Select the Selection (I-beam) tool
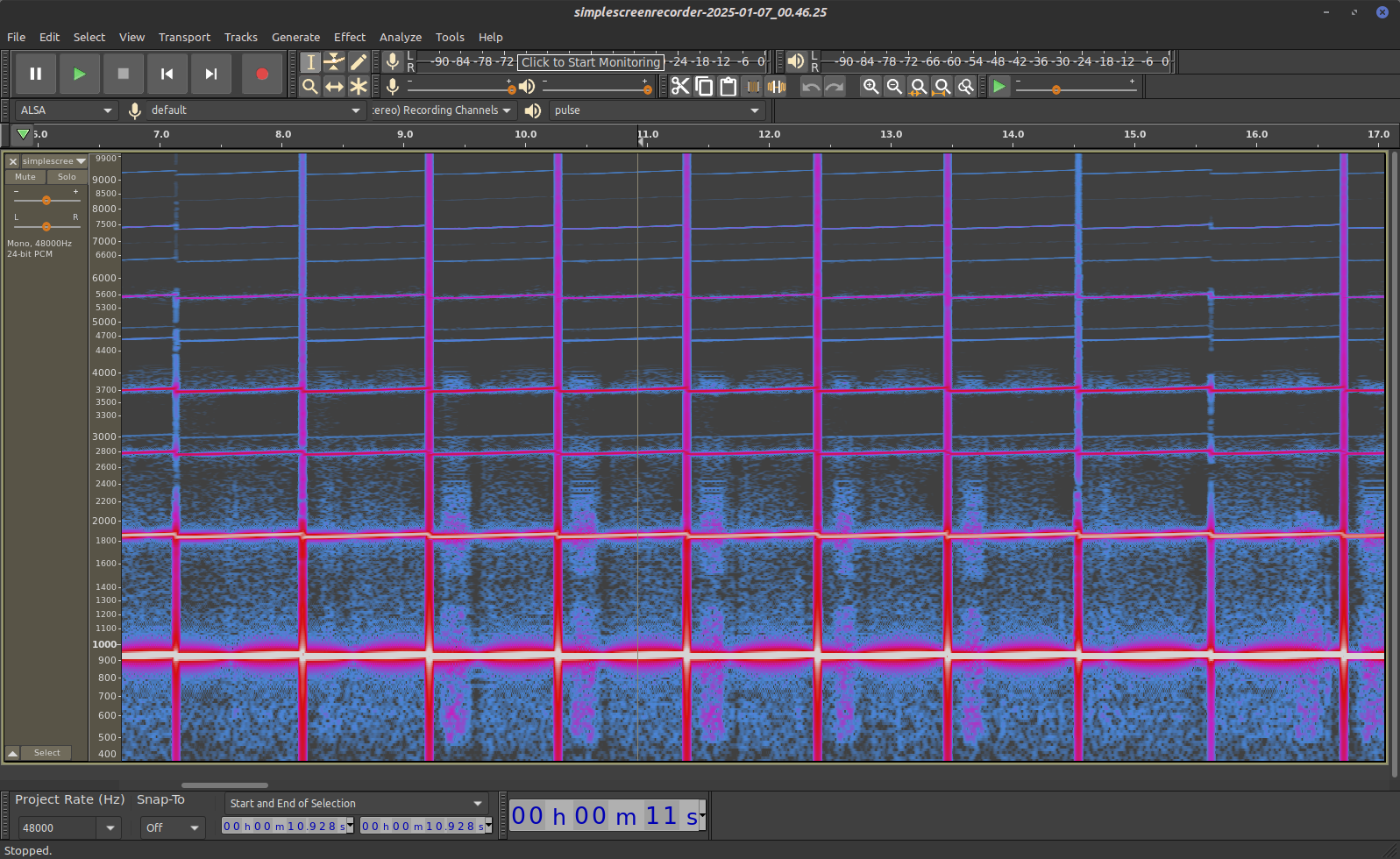This screenshot has width=1400, height=859. pyautogui.click(x=310, y=61)
